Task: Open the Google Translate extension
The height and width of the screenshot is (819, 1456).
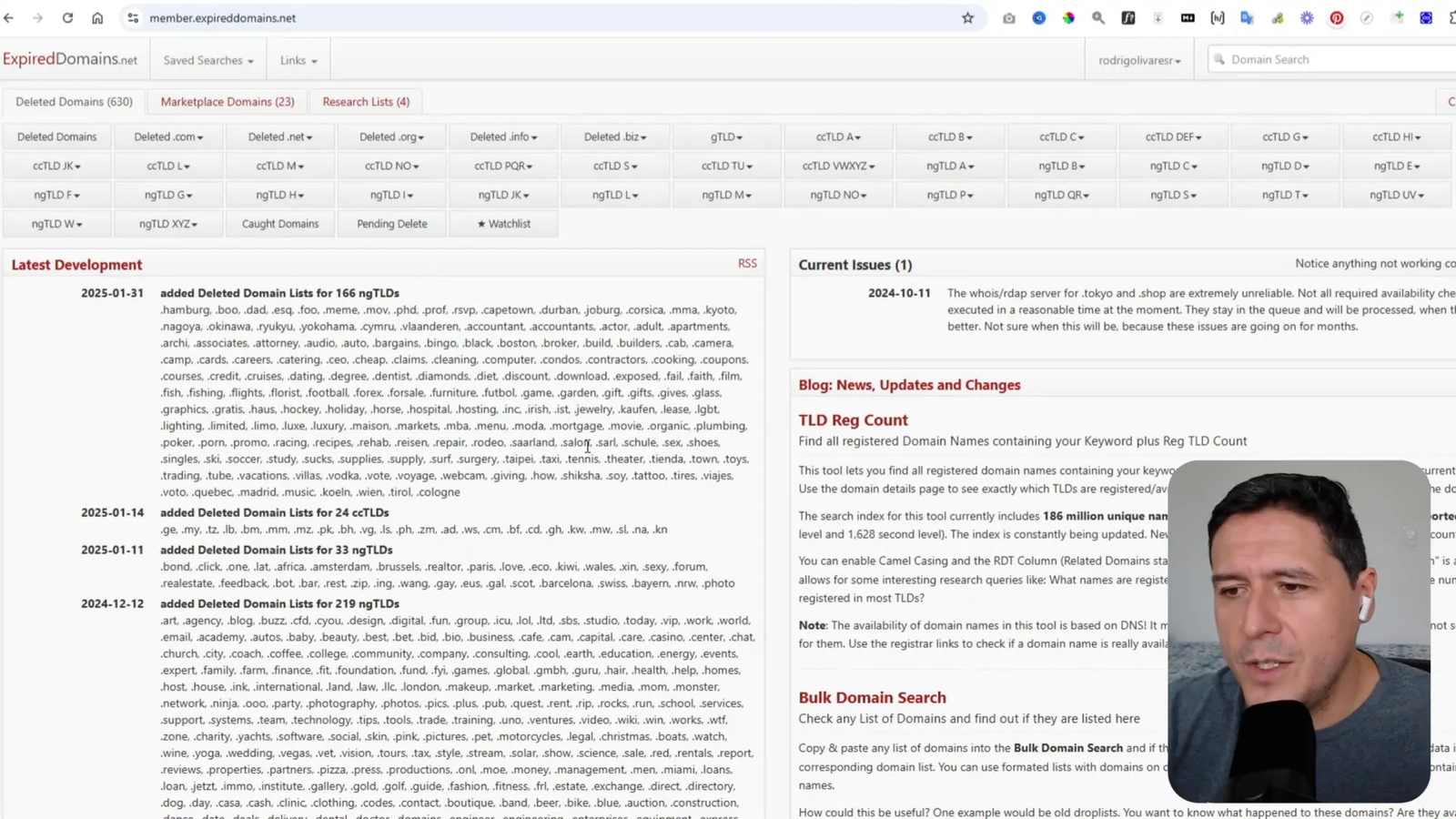Action: 1247,18
